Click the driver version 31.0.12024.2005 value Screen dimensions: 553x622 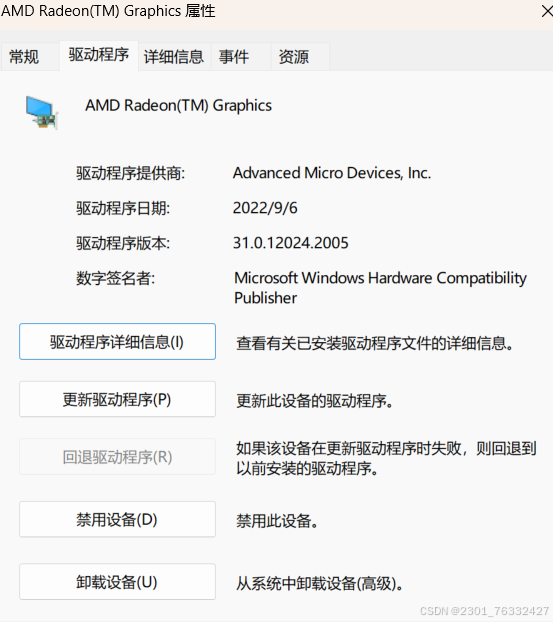[290, 243]
